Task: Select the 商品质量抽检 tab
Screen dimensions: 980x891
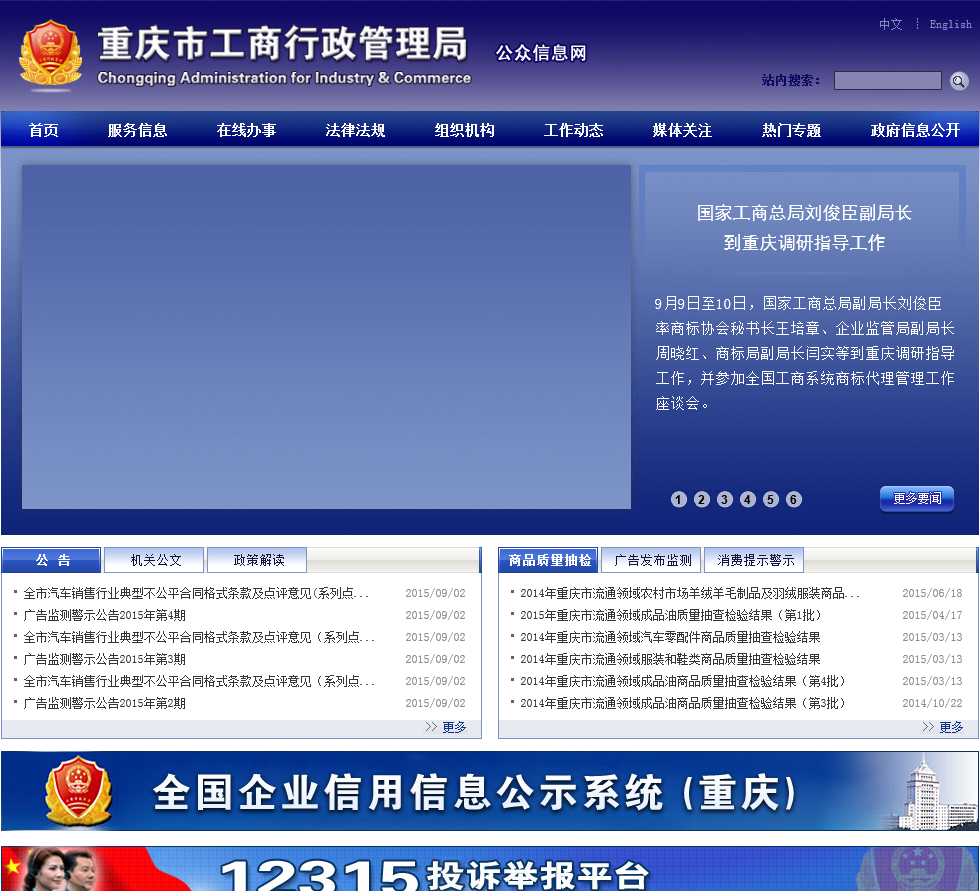Action: 549,560
